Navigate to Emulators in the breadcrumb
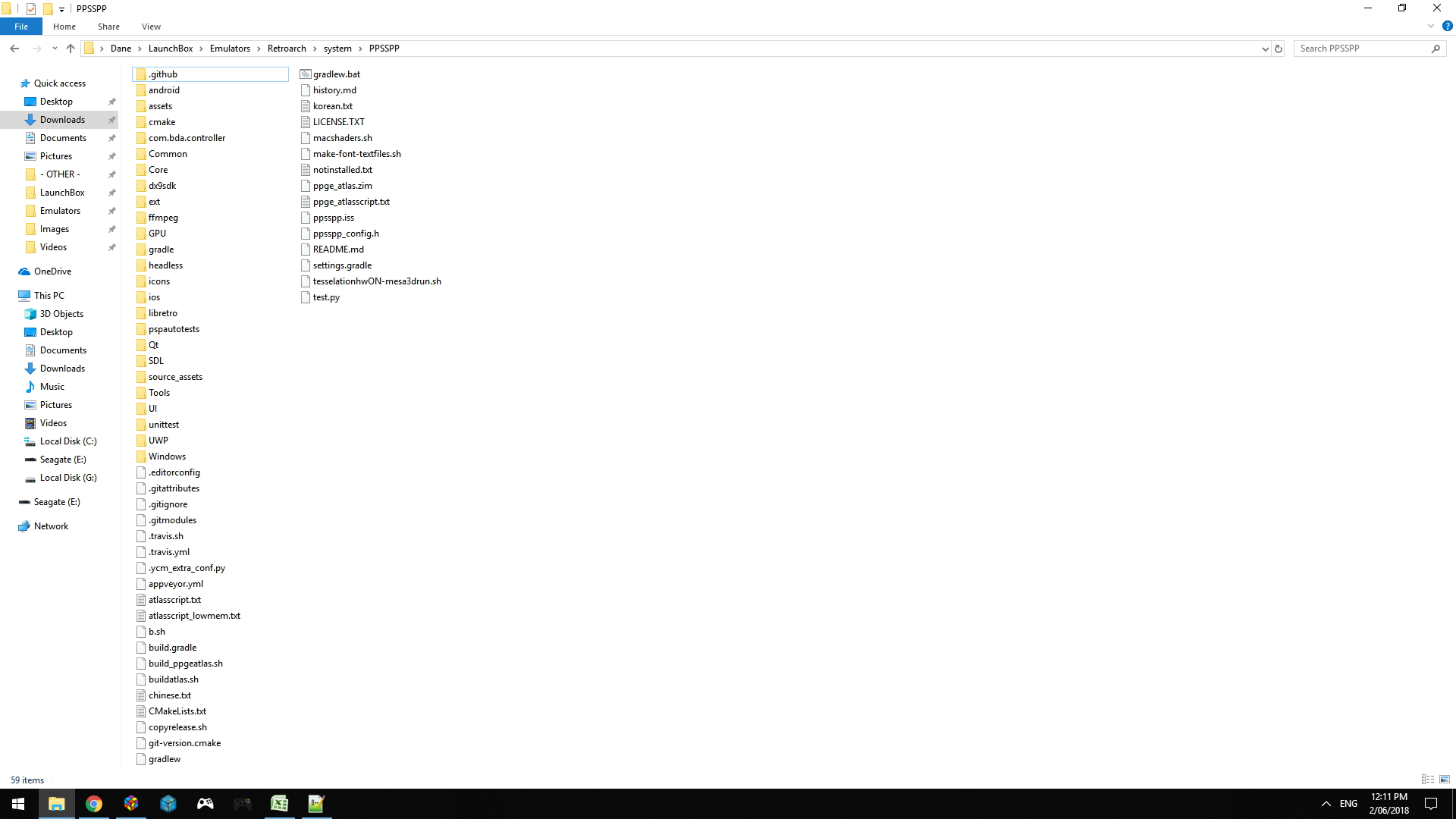 tap(230, 49)
